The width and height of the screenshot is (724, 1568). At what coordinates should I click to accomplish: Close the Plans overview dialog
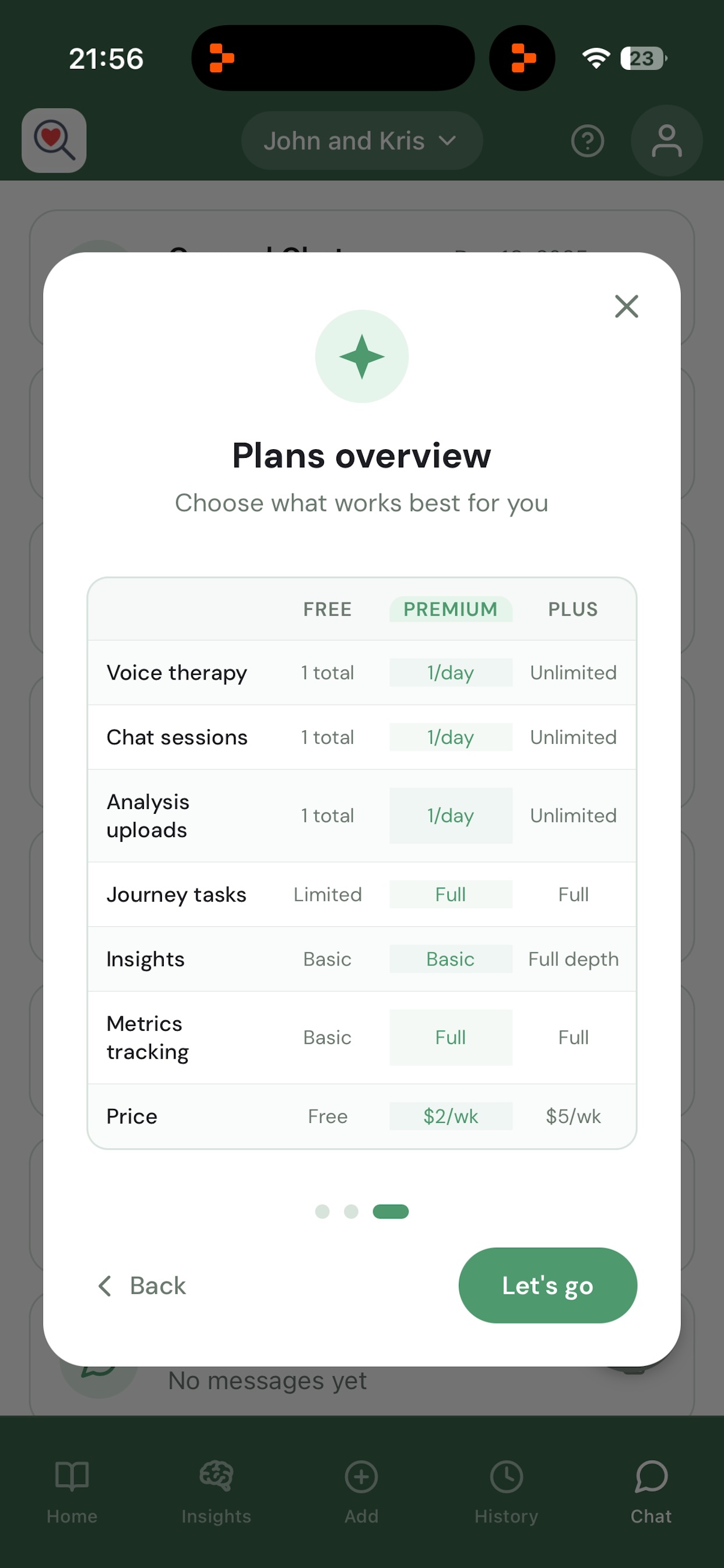pos(627,307)
